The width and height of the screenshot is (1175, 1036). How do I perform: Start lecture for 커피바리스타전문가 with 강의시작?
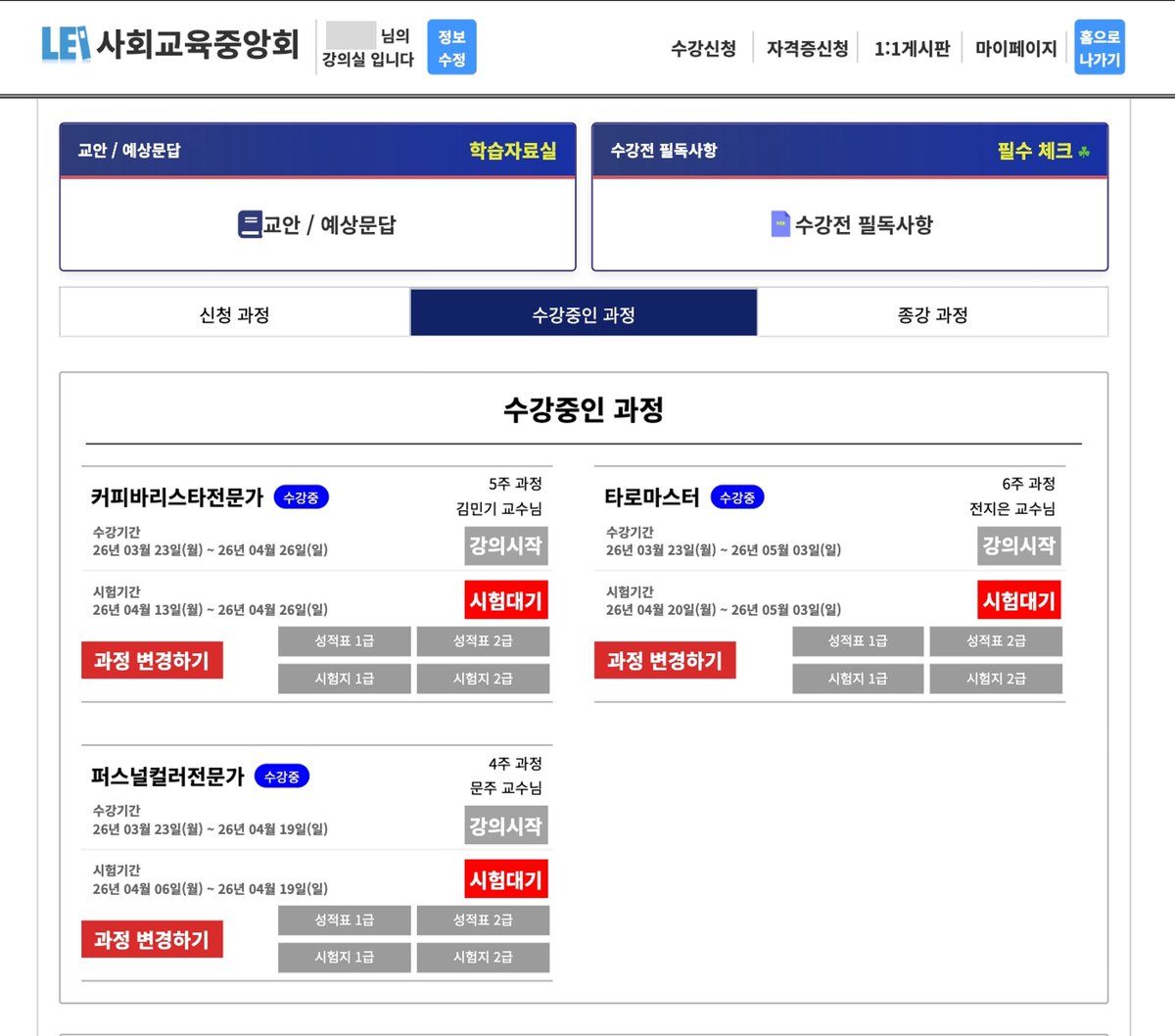pos(505,545)
